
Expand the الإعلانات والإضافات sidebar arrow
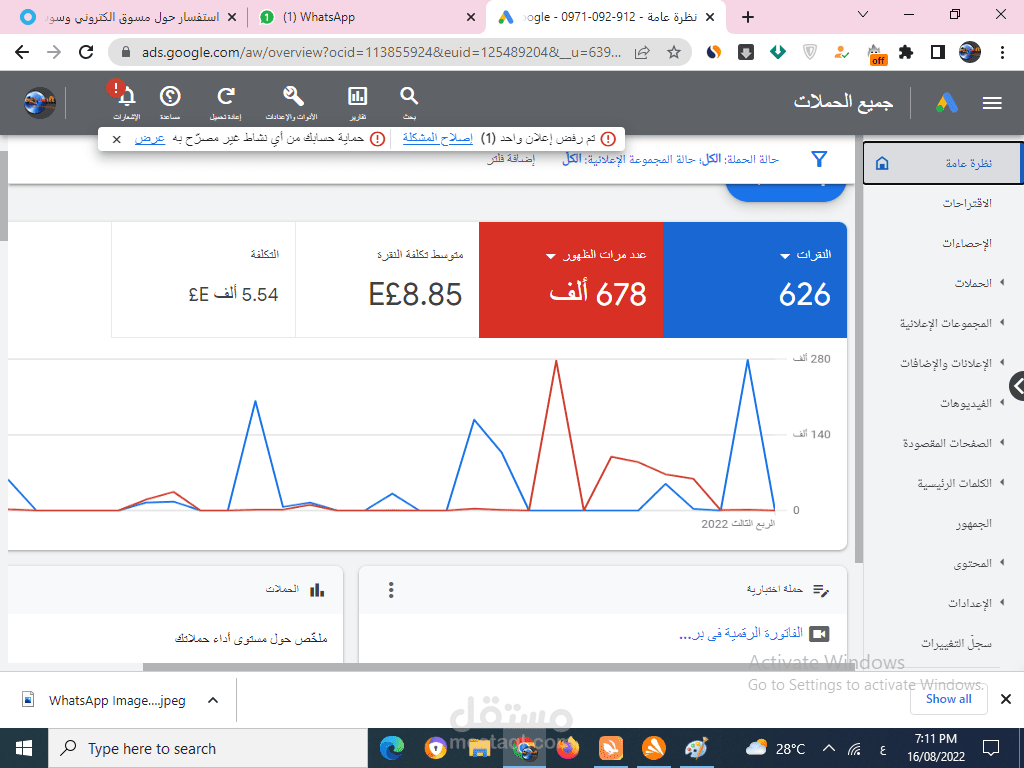tap(1002, 362)
